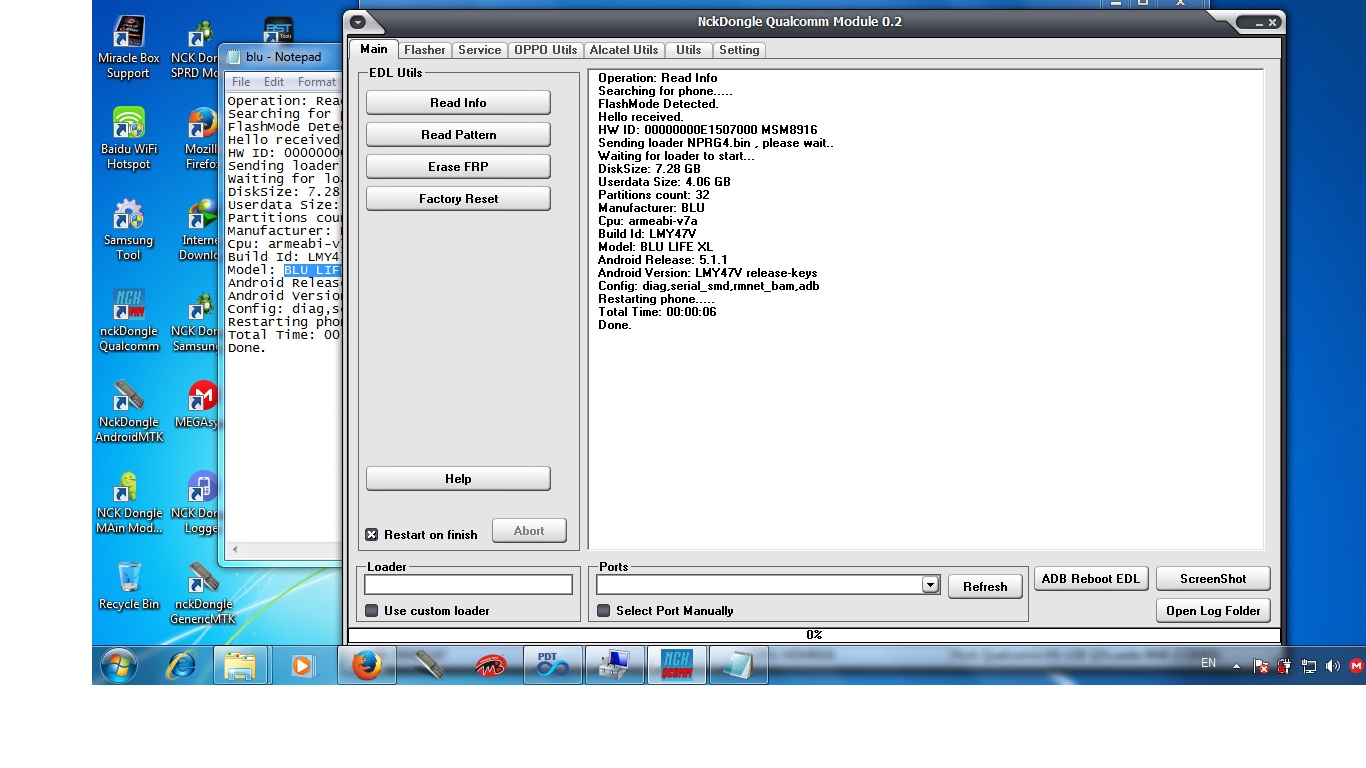Viewport: 1366px width, 768px height.
Task: Select NckDongle AndroidMTK desktop shortcut
Action: (x=128, y=412)
